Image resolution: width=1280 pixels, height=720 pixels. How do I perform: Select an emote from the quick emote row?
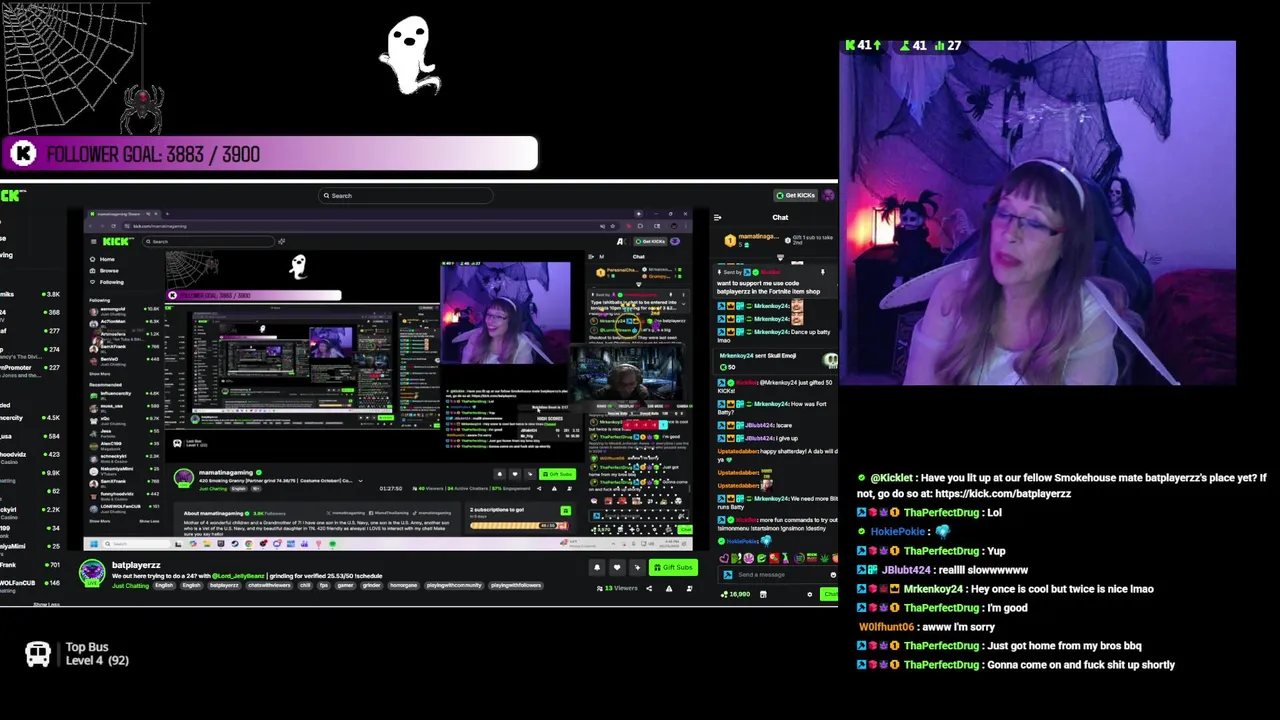pyautogui.click(x=780, y=558)
